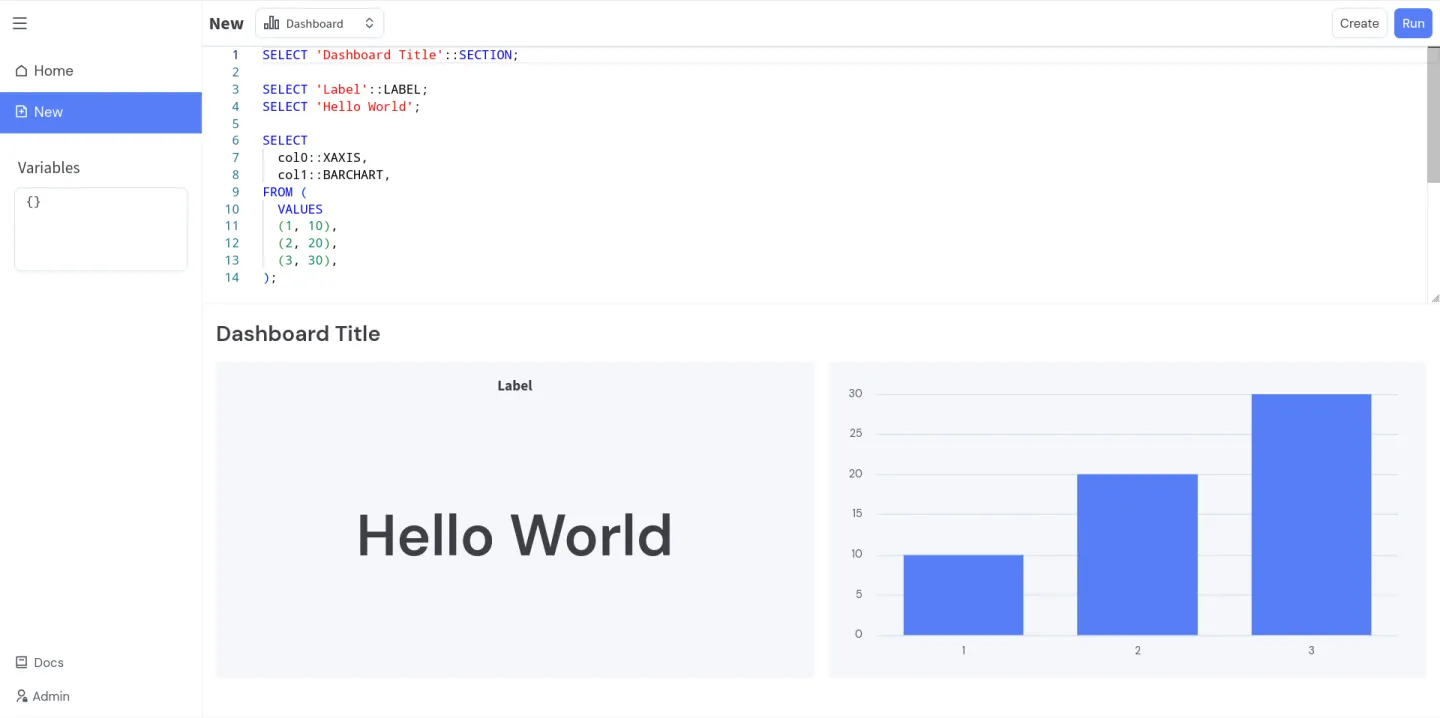Click the Create button
Screen dimensions: 1440x718
1359,22
